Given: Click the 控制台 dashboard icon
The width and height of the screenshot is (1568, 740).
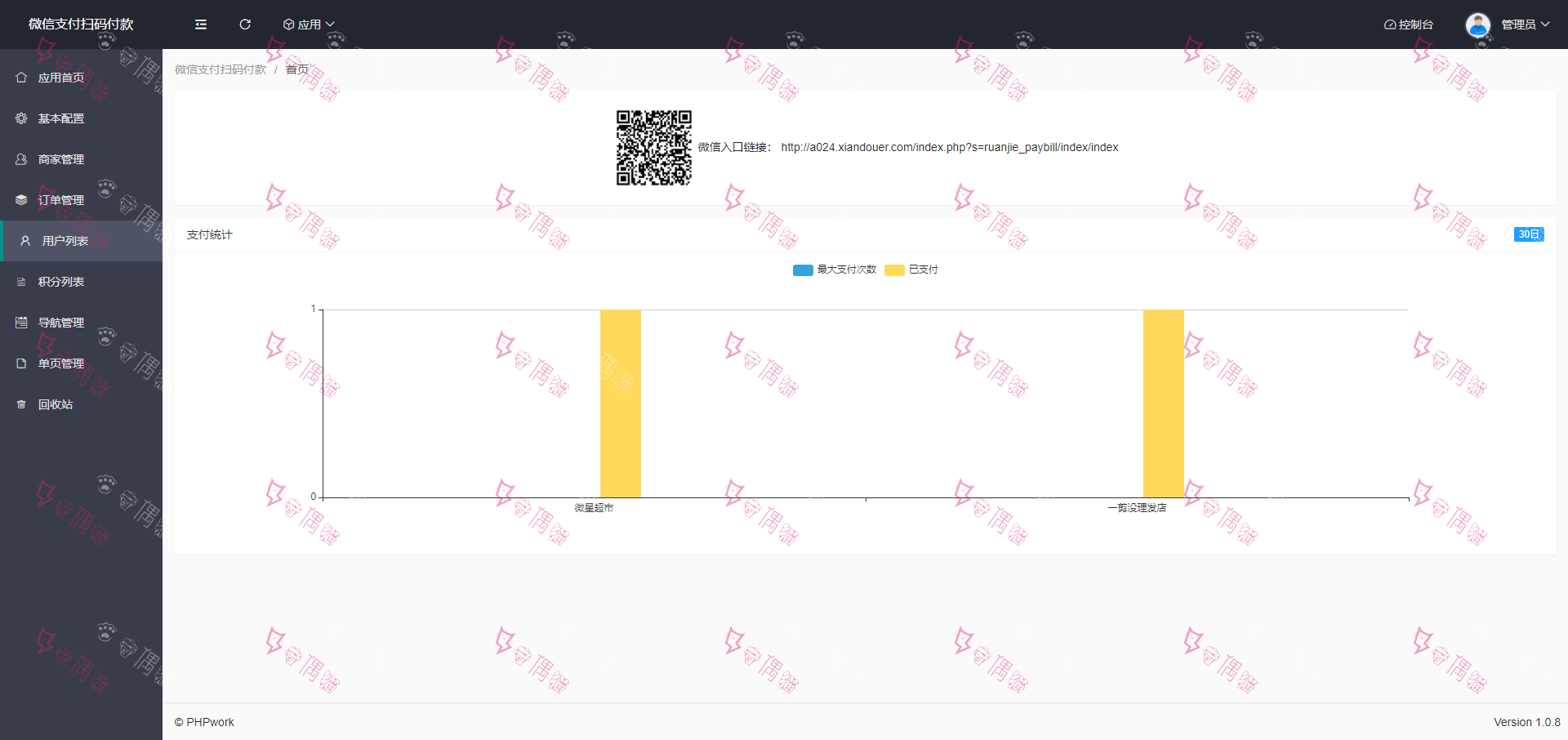Looking at the screenshot, I should 1390,25.
